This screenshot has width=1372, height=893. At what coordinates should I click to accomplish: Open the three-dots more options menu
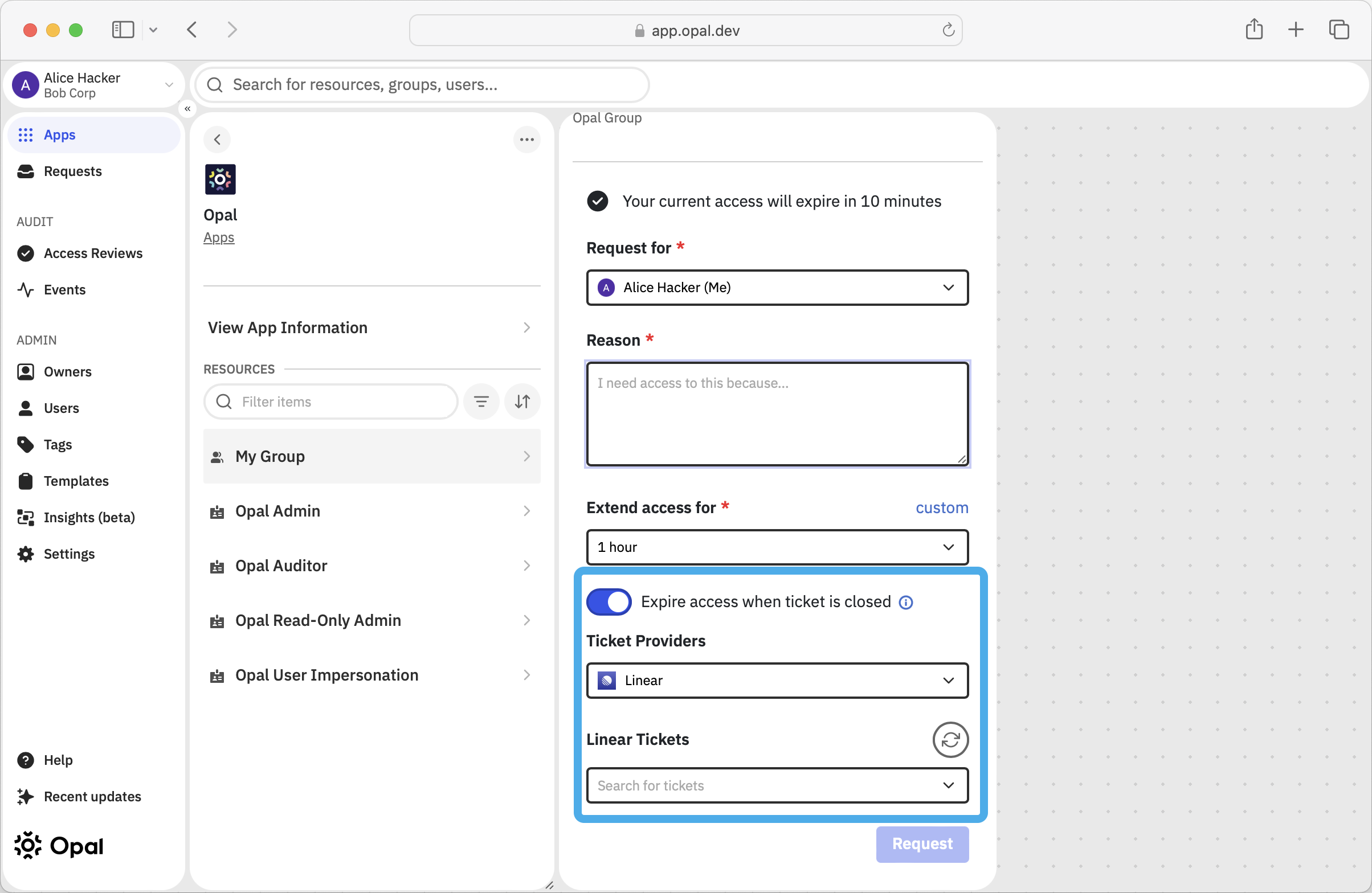click(526, 140)
